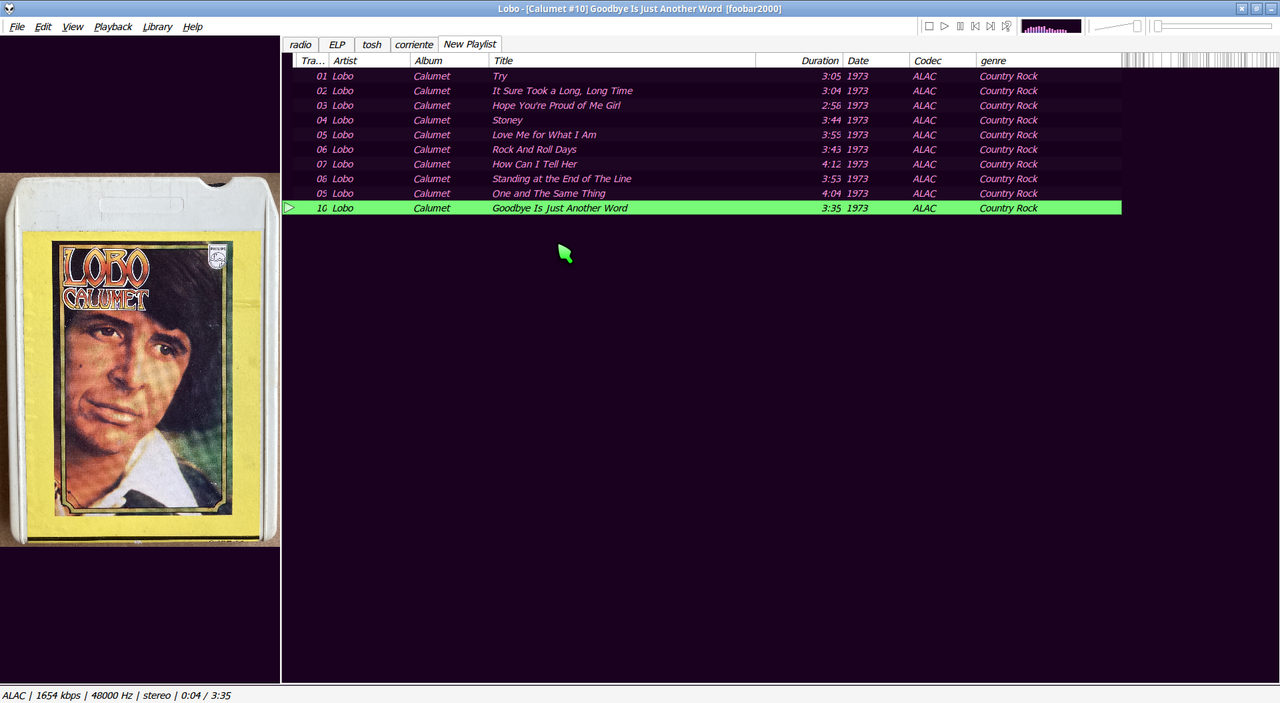Click the 4:12 duration cell
1280x703 pixels.
(831, 164)
